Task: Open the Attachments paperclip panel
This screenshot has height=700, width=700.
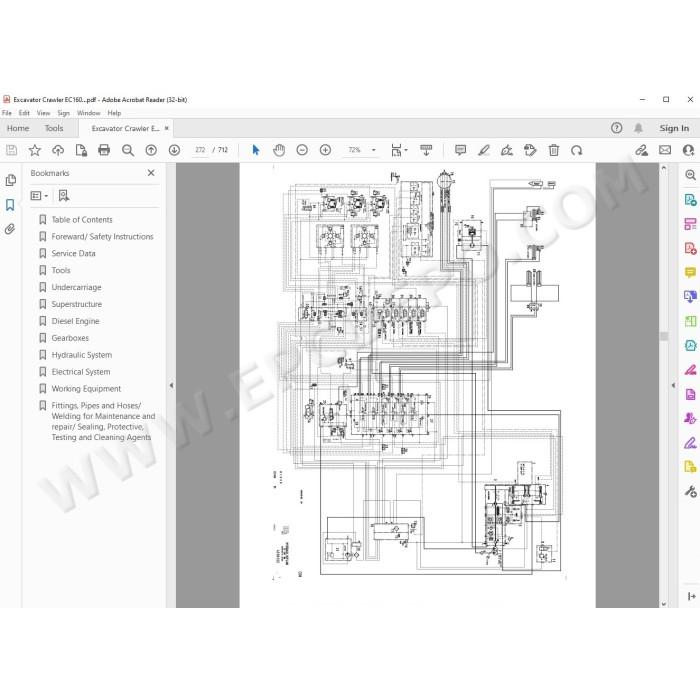Action: coord(10,229)
